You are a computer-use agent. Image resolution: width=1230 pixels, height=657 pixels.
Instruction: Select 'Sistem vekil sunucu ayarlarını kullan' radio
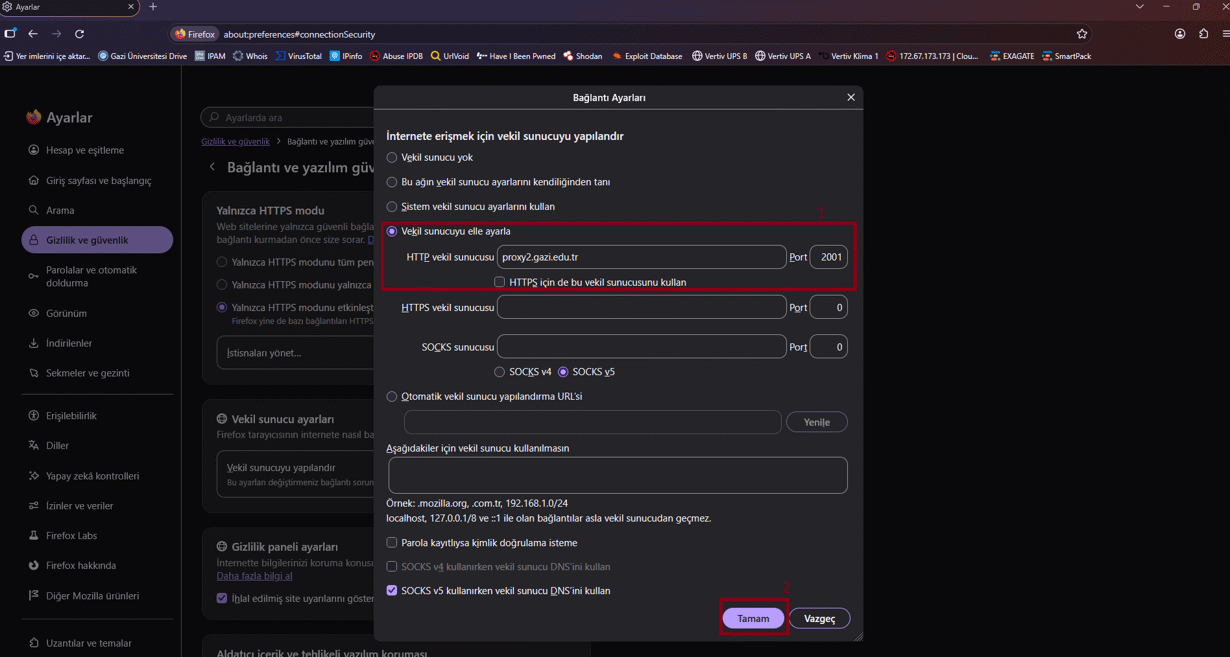tap(392, 206)
